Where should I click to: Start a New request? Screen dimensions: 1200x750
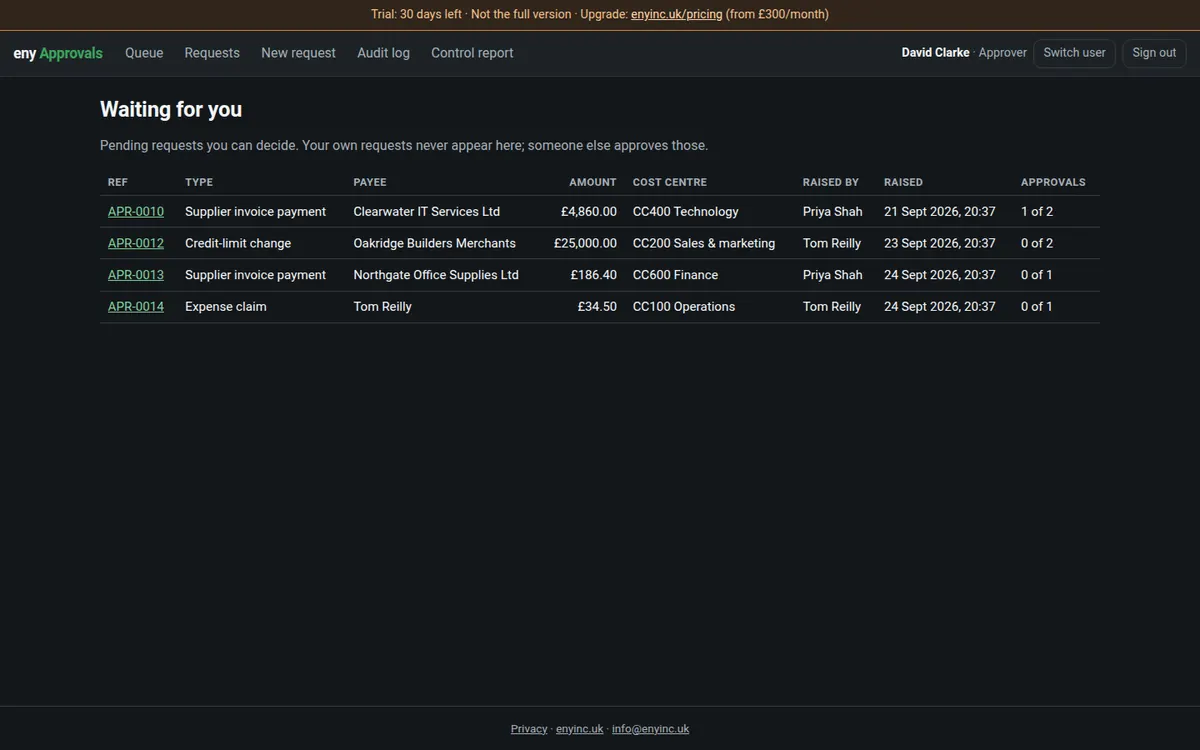[298, 53]
